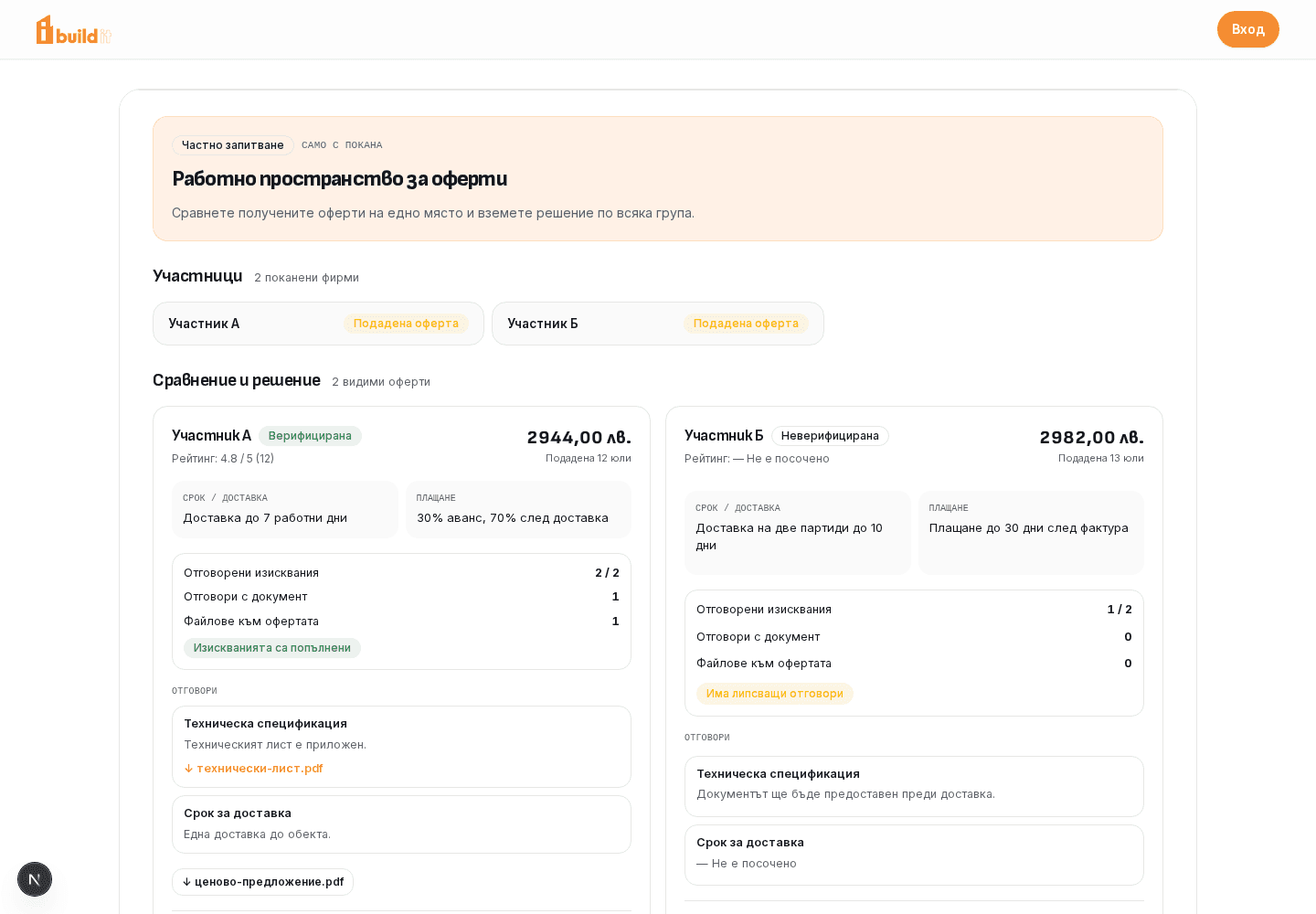Click 'Плащане до 30 дни след фактура'
The width and height of the screenshot is (1316, 914).
click(1031, 533)
